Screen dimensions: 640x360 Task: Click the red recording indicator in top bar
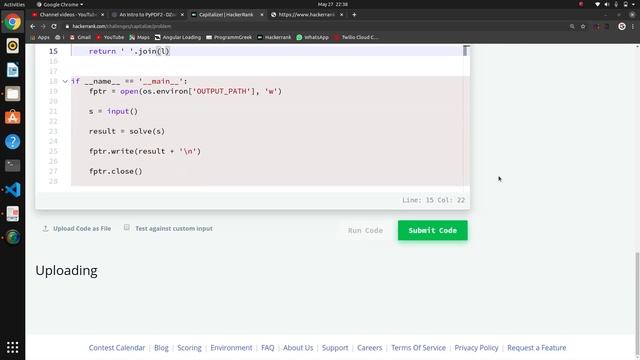click(x=581, y=4)
